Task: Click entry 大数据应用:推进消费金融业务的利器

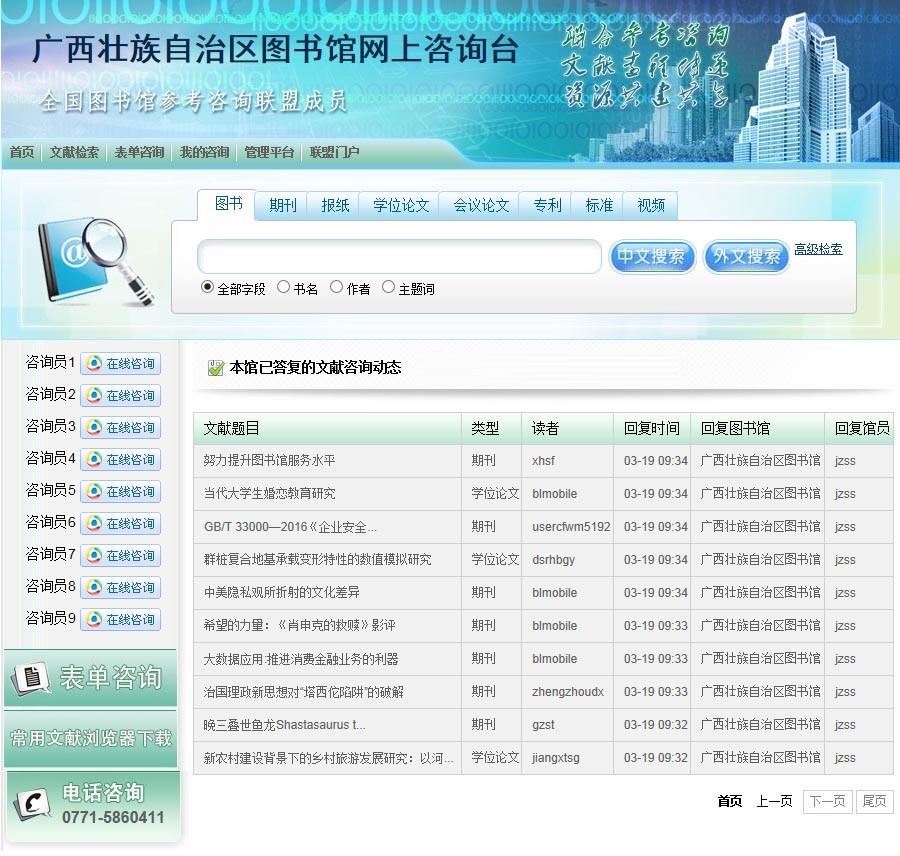Action: pyautogui.click(x=301, y=659)
